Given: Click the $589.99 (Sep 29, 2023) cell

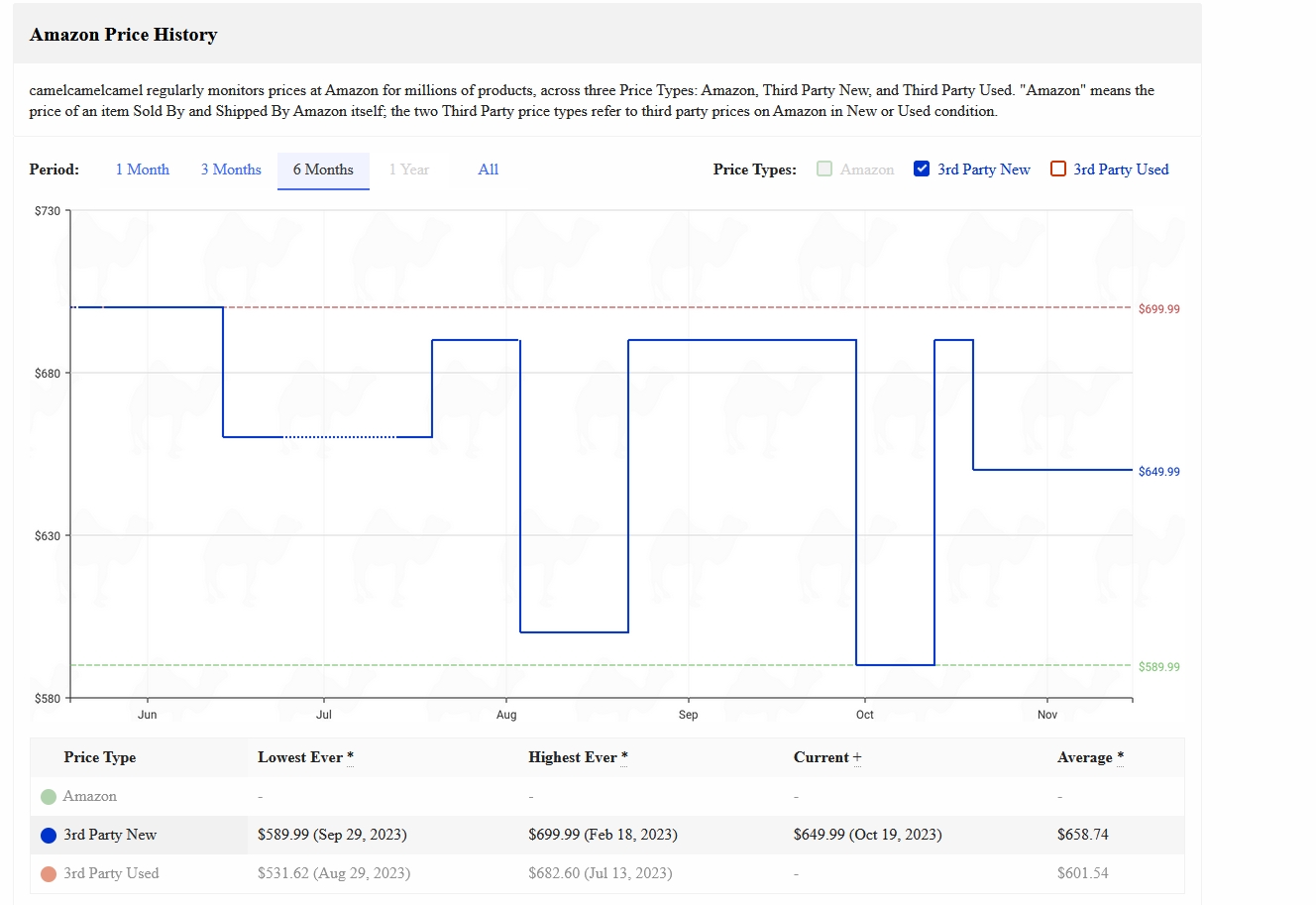Looking at the screenshot, I should pyautogui.click(x=332, y=835).
